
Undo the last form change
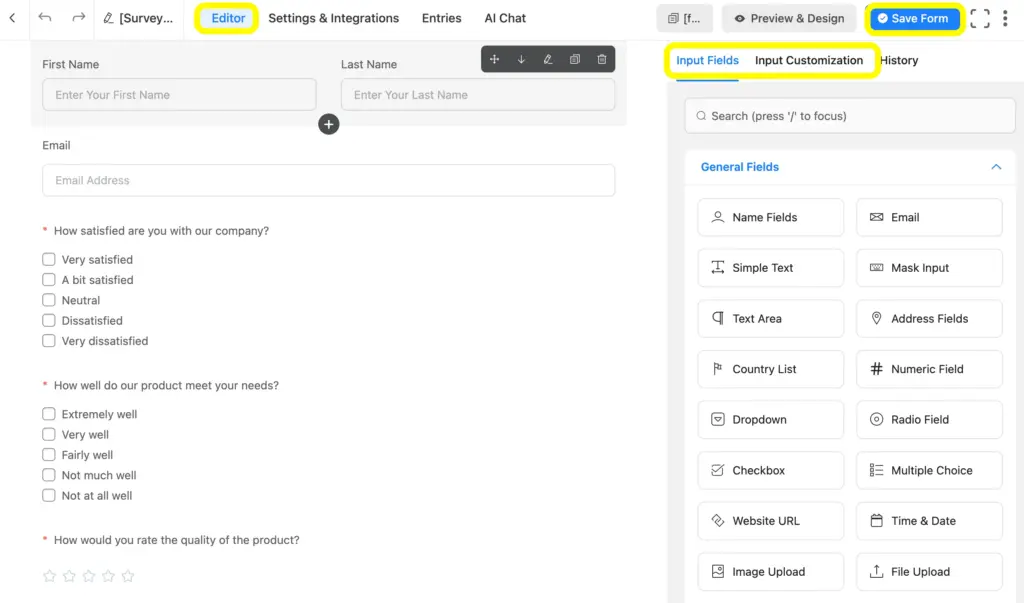click(x=44, y=18)
